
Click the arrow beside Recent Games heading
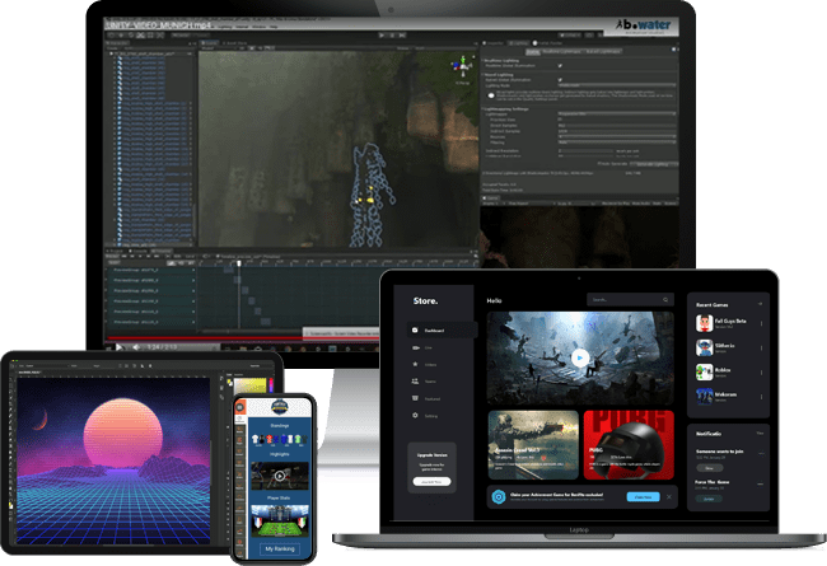click(760, 304)
